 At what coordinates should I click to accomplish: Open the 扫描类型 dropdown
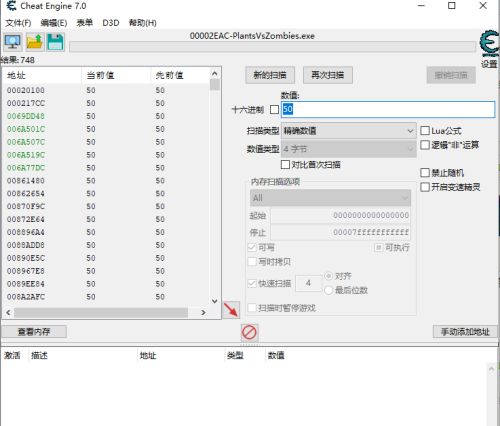coord(349,131)
